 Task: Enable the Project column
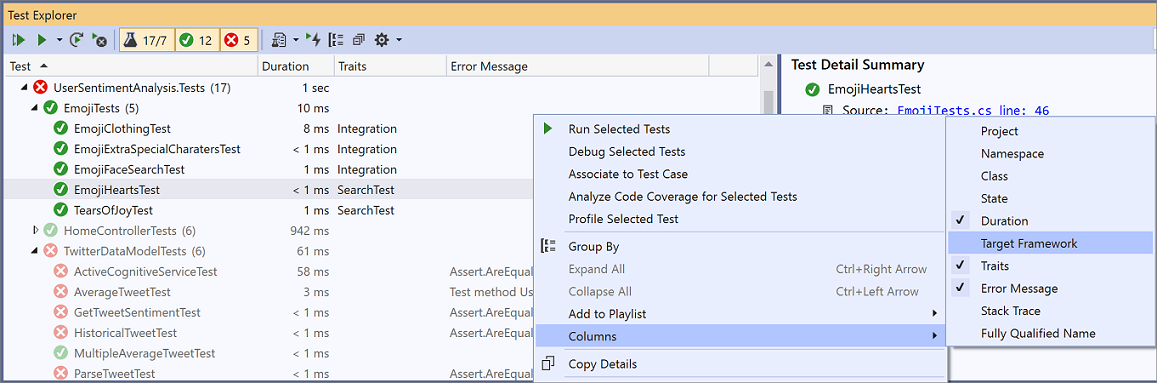coord(1050,131)
